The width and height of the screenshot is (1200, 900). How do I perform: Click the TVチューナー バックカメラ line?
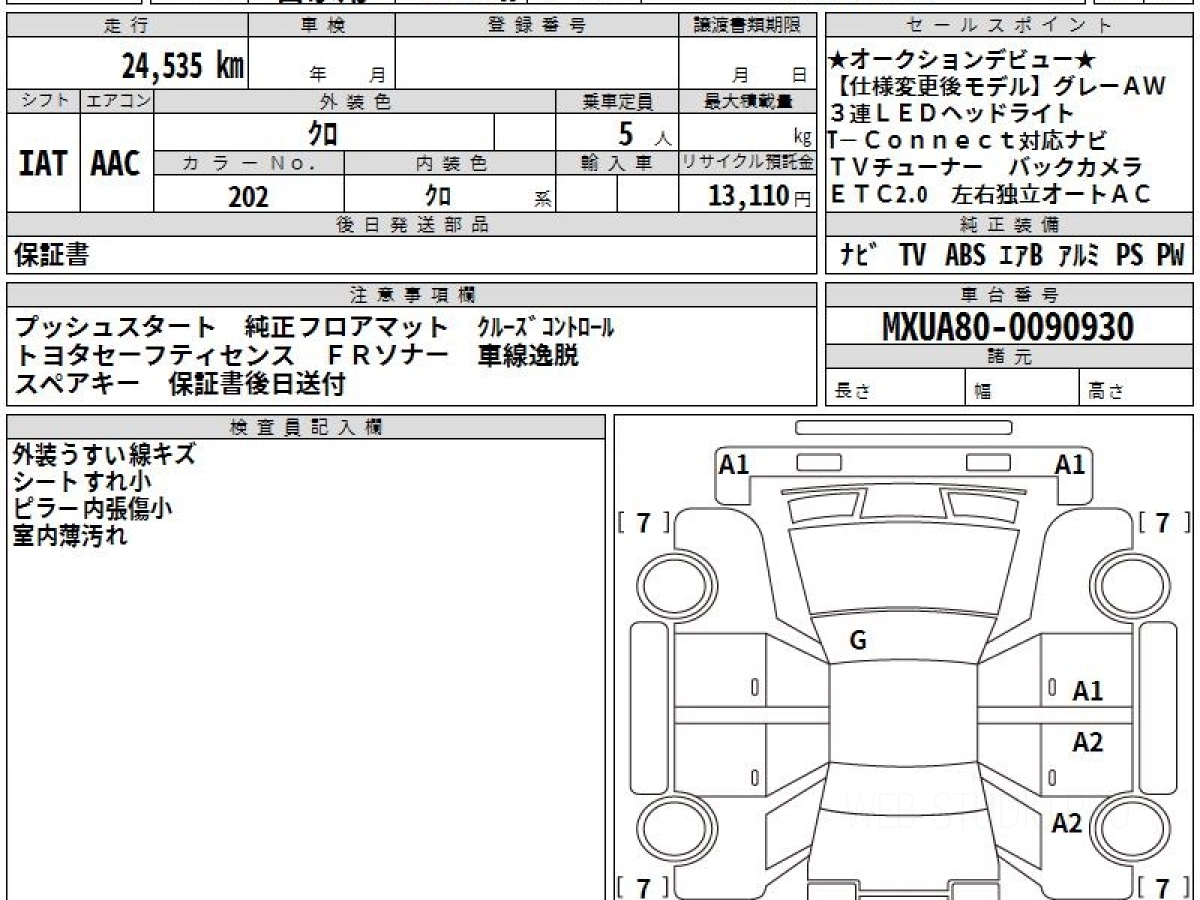point(986,168)
